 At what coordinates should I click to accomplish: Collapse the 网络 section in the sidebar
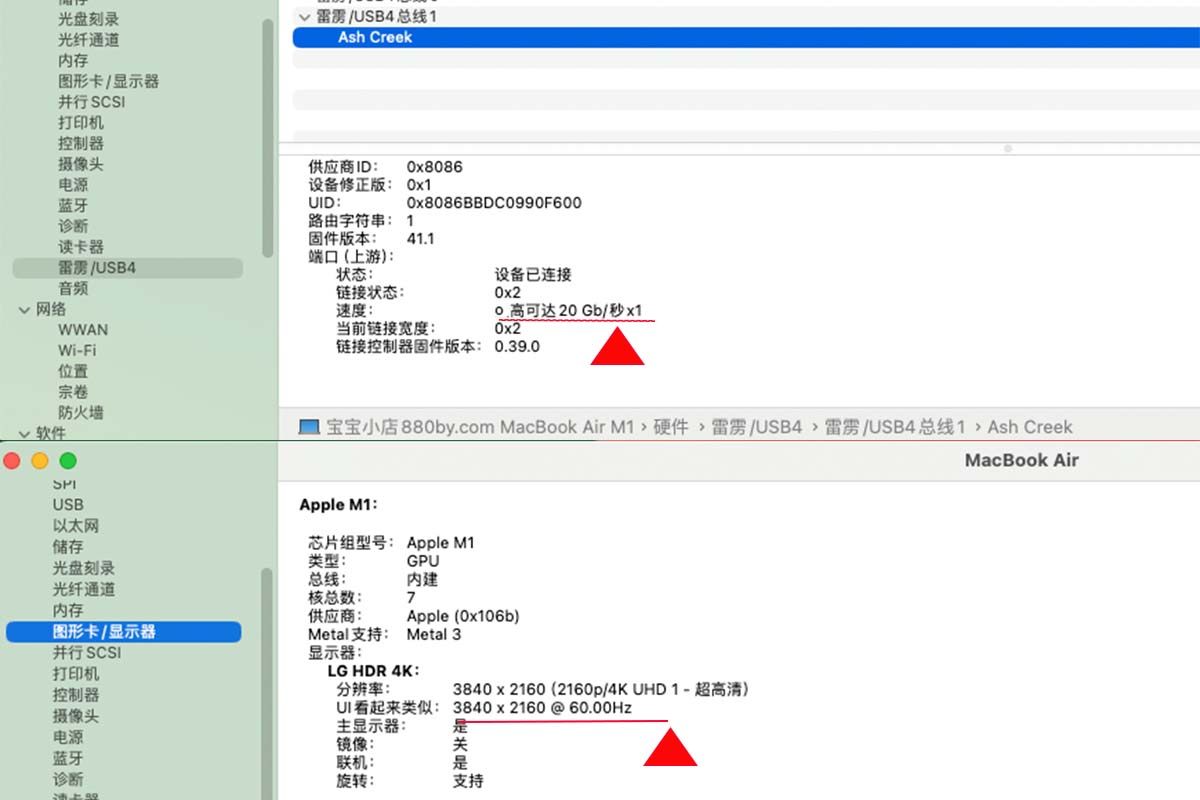(x=25, y=309)
